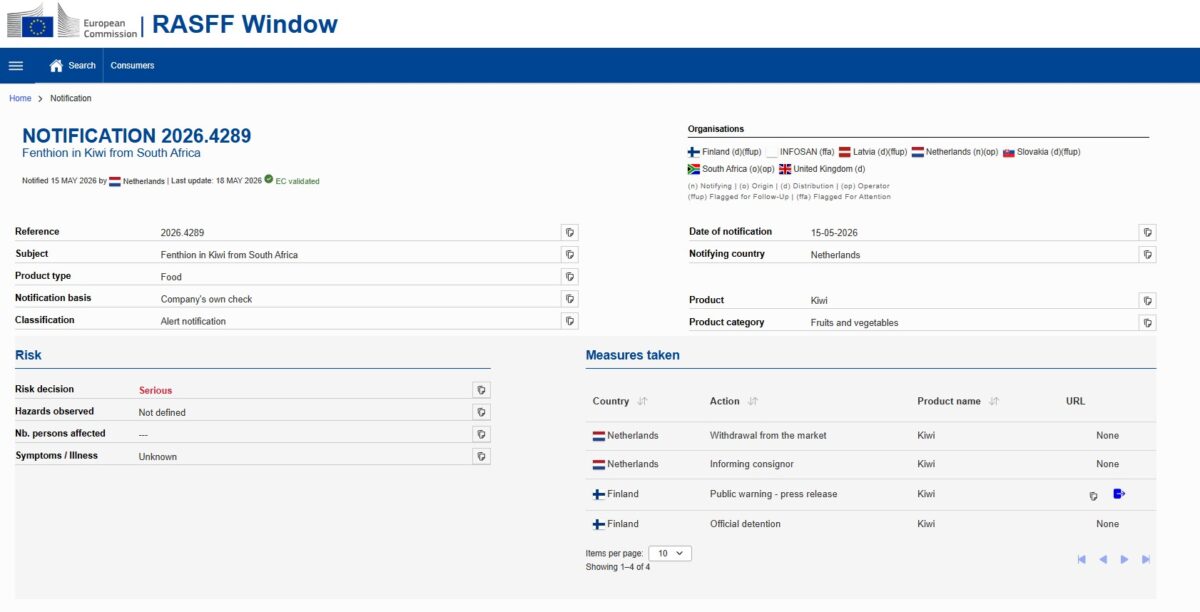1200x612 pixels.
Task: Click 'Notification' breadcrumb text
Action: pos(71,98)
